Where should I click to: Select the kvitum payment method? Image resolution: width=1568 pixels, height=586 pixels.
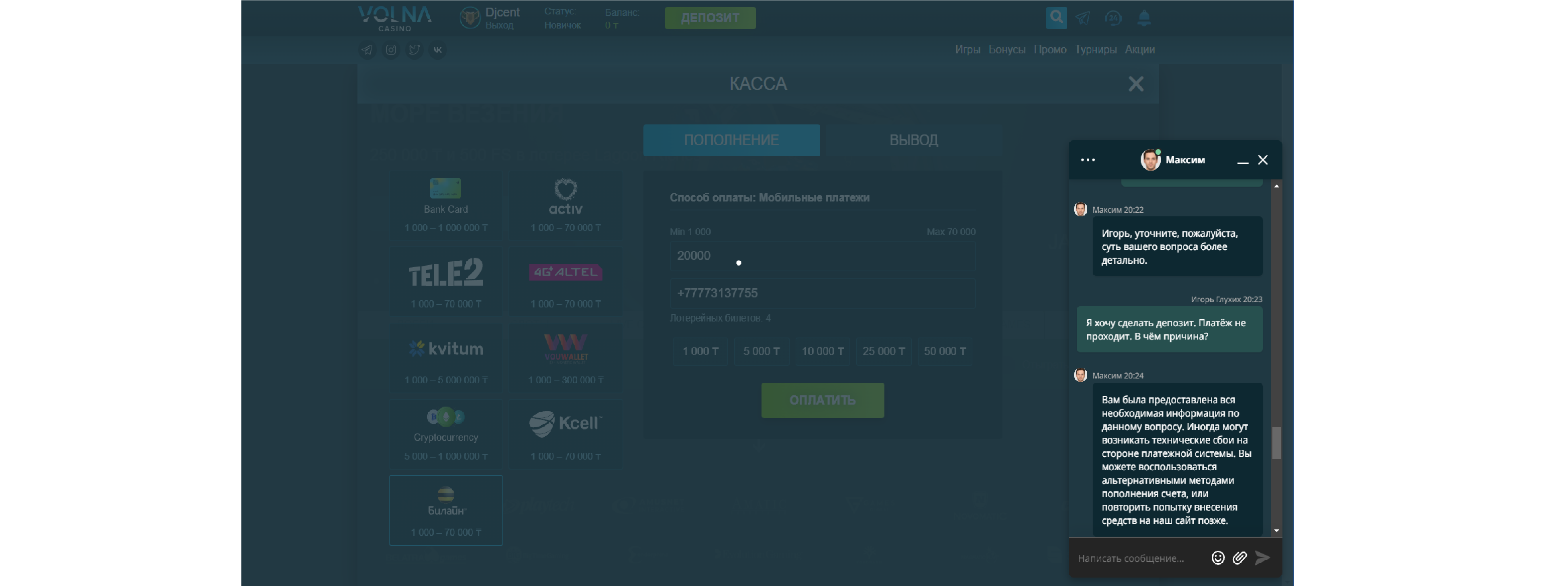pyautogui.click(x=445, y=357)
